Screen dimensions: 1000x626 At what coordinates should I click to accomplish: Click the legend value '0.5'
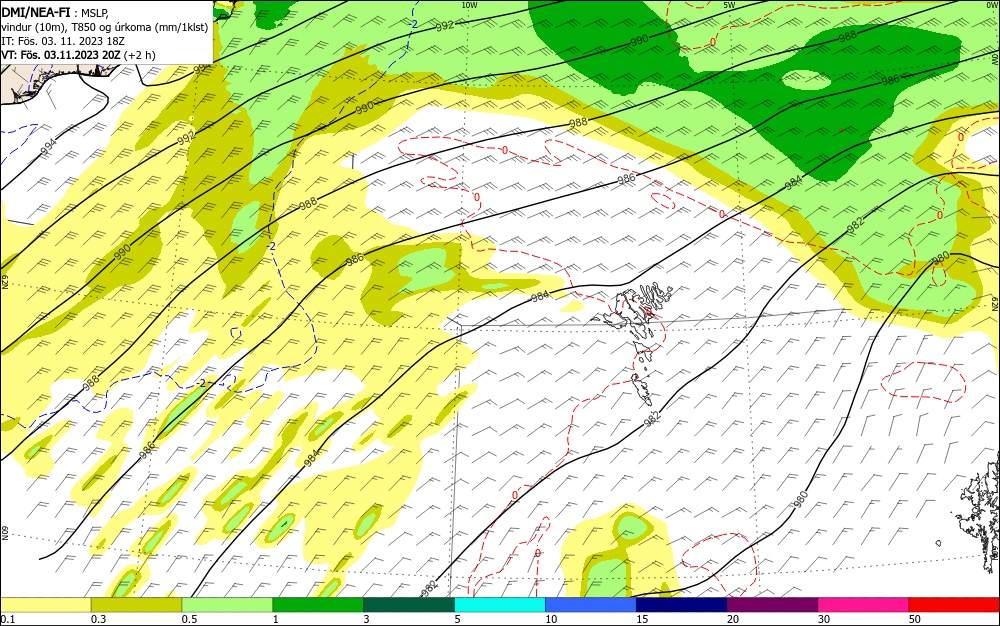point(189,619)
